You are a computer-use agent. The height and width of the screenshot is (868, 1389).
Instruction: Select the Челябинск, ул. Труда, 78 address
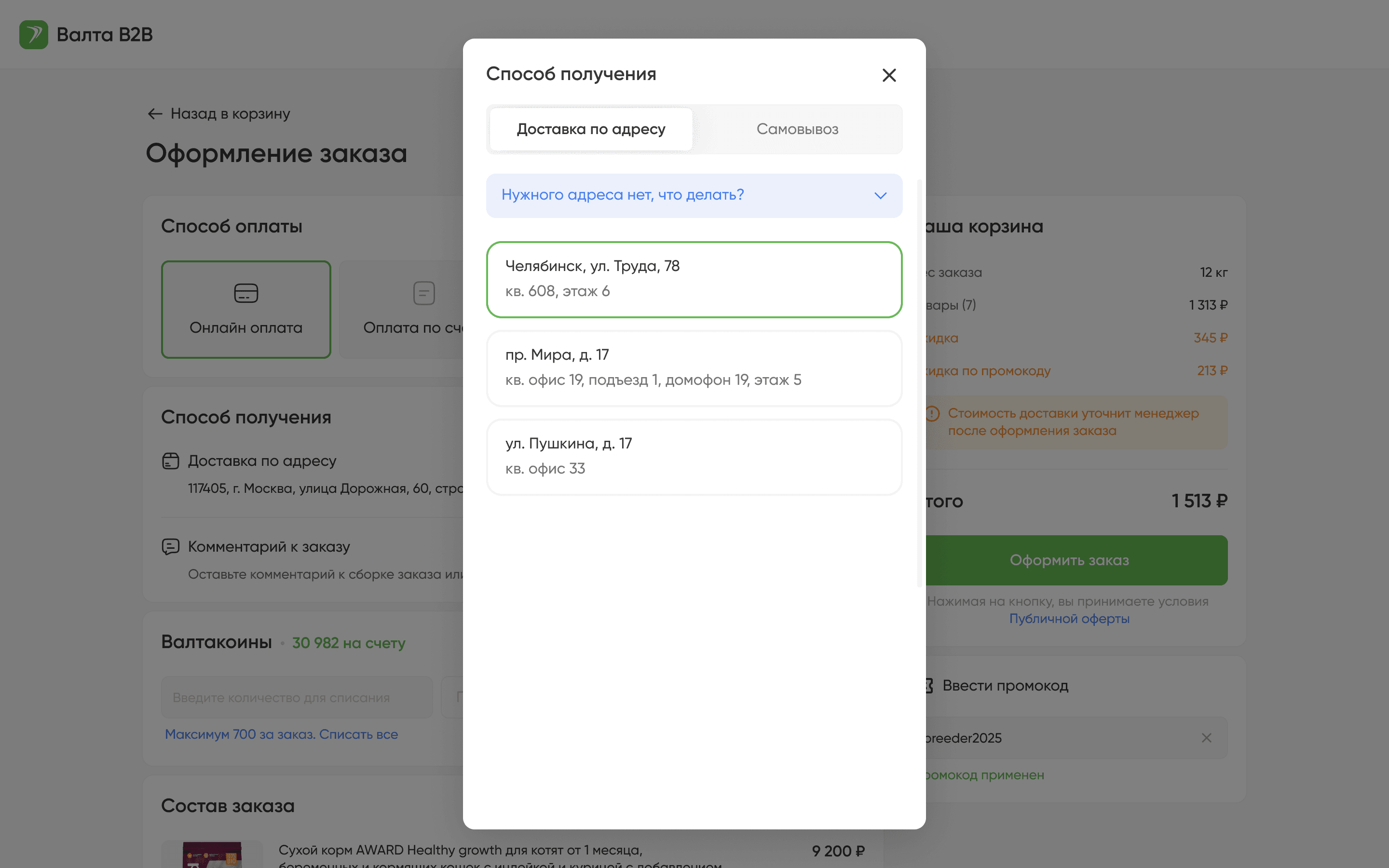(694, 279)
